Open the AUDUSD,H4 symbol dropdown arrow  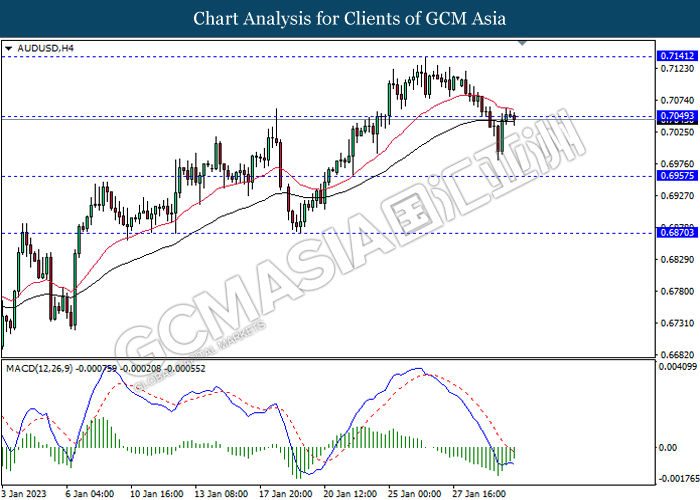click(8, 48)
